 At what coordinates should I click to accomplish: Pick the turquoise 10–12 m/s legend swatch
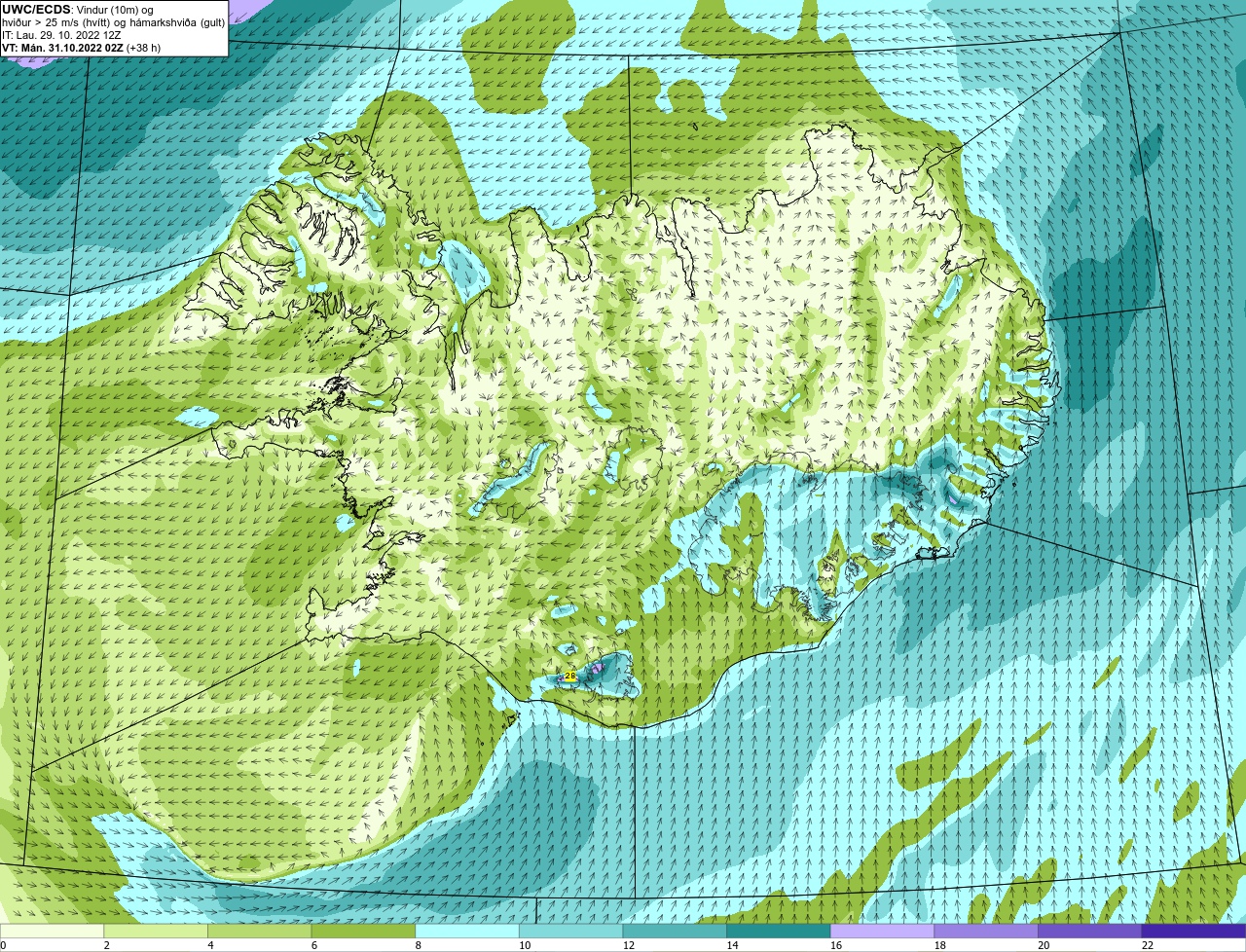570,931
